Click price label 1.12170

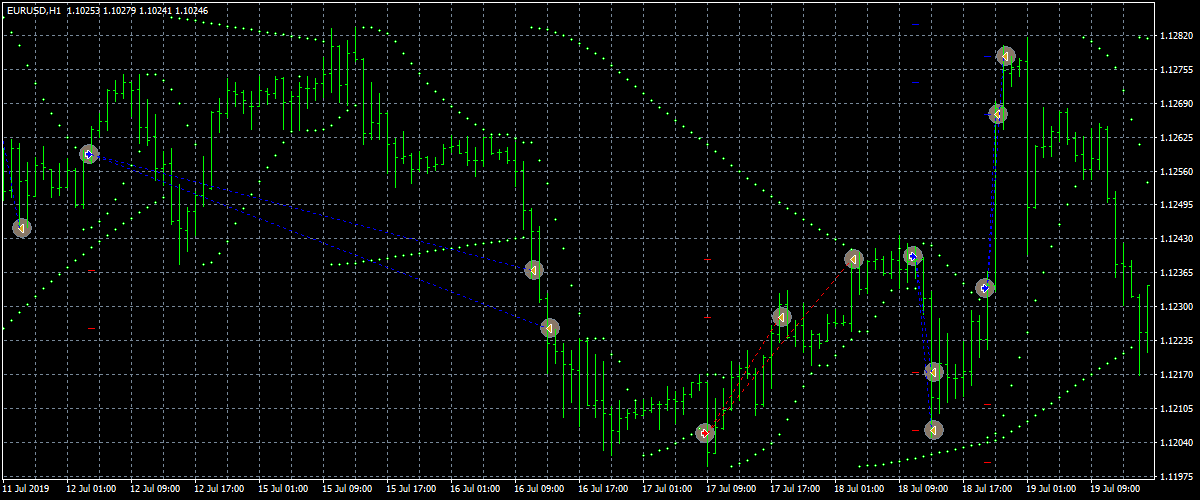tap(1176, 375)
